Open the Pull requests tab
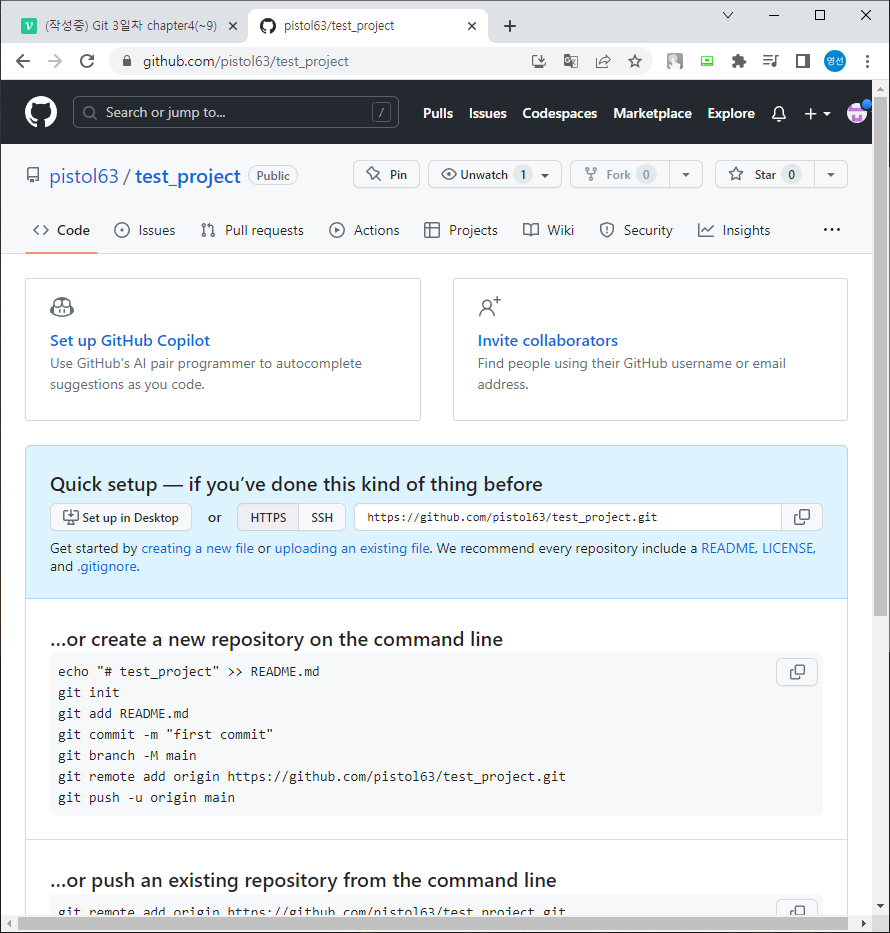The width and height of the screenshot is (890, 933). [x=252, y=230]
